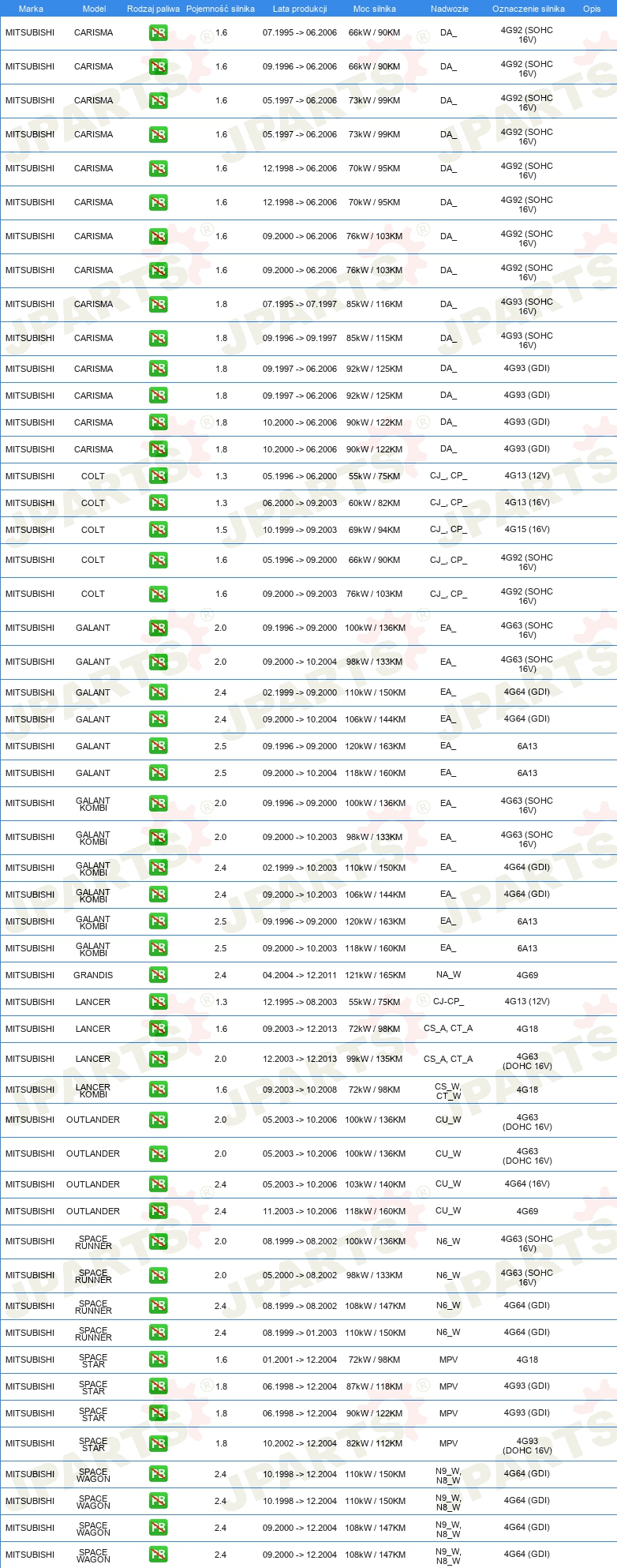Click the fuel icon in the LANCER 1.6 72kW row

(158, 1029)
